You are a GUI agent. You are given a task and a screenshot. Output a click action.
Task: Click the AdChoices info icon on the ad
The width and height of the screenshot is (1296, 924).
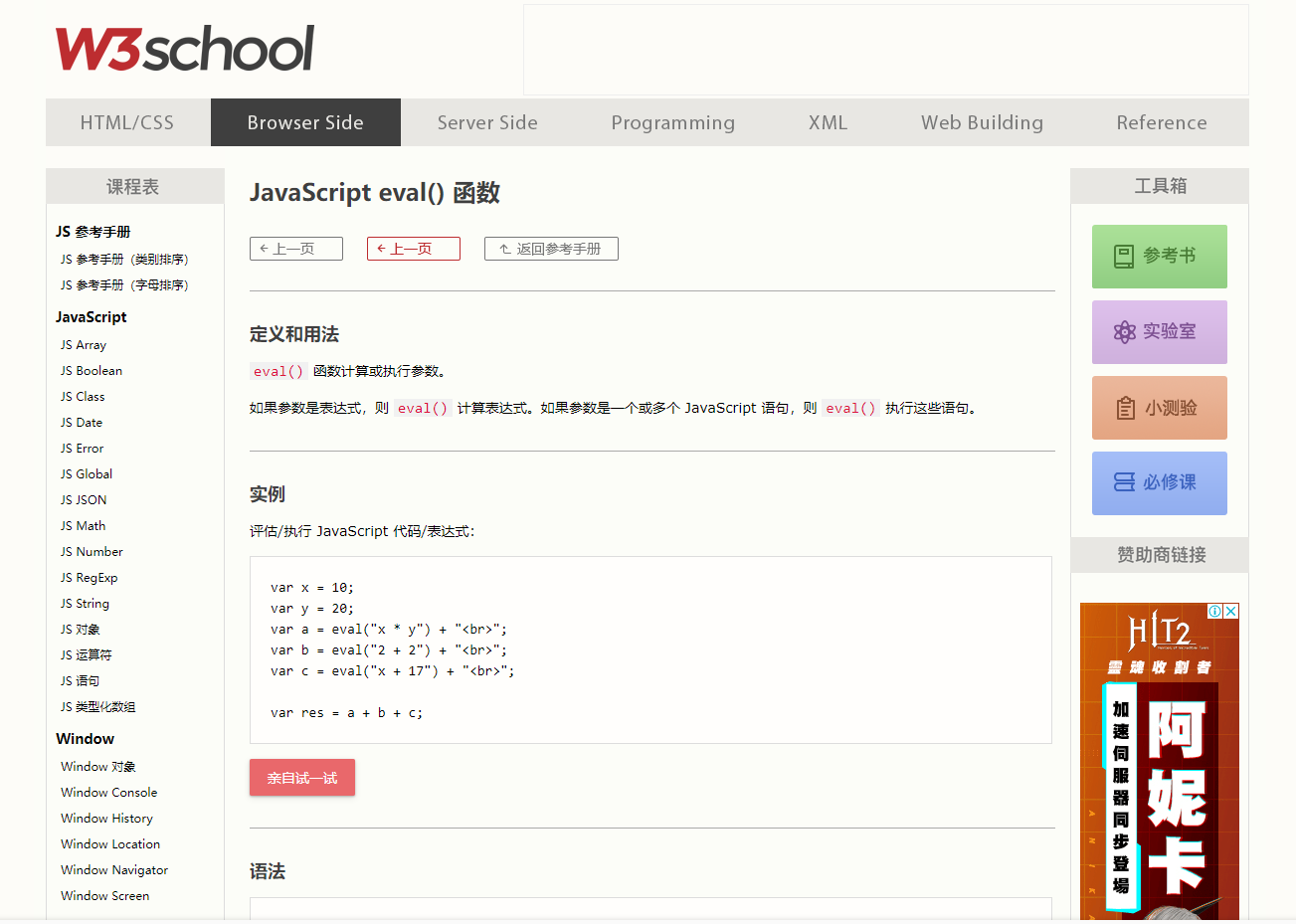click(x=1214, y=611)
